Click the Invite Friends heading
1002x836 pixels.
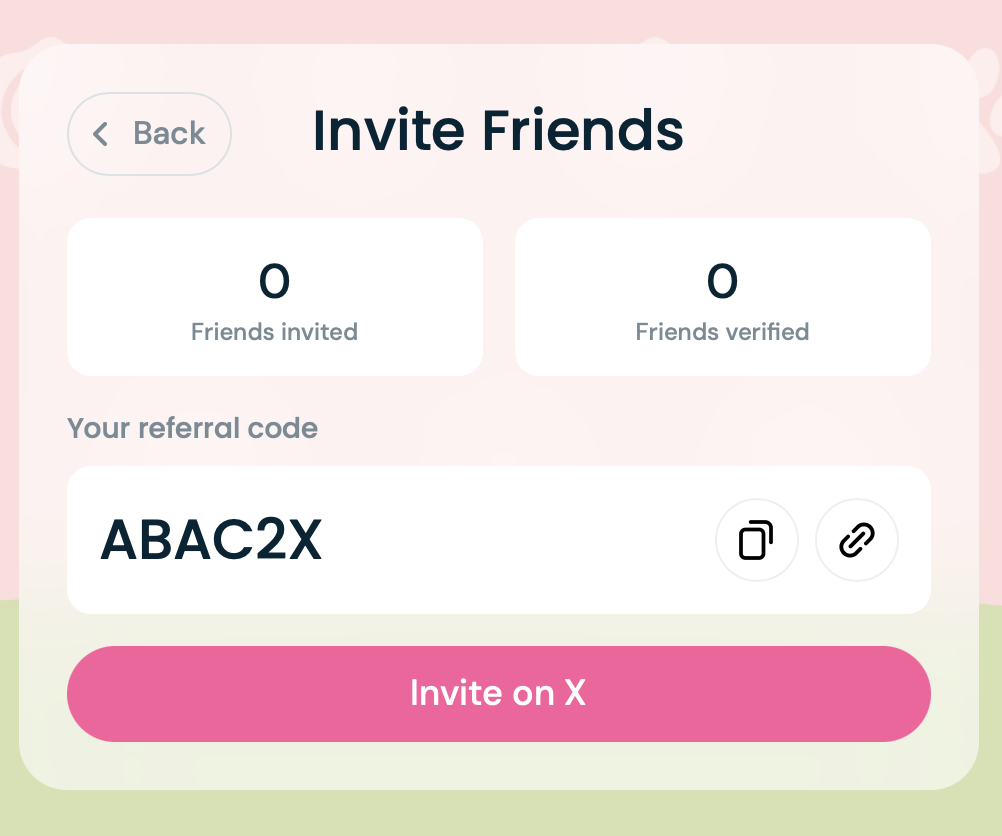tap(498, 131)
